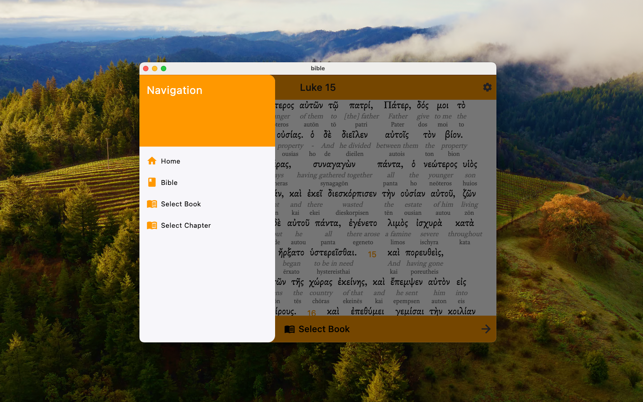The height and width of the screenshot is (402, 643).
Task: Minimize the bible window with yellow button
Action: pyautogui.click(x=155, y=68)
